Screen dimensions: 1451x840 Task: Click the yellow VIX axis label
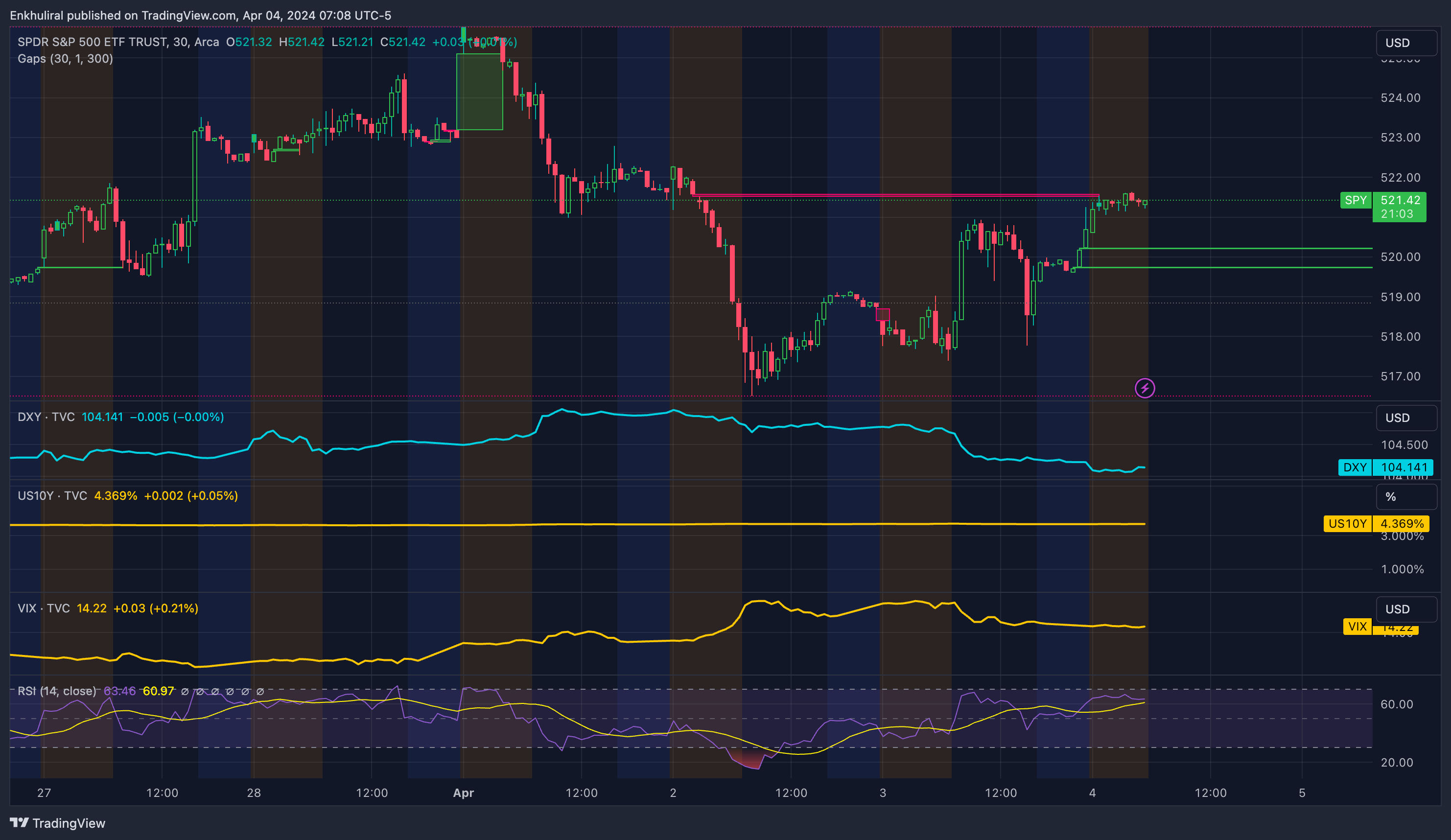click(1357, 626)
